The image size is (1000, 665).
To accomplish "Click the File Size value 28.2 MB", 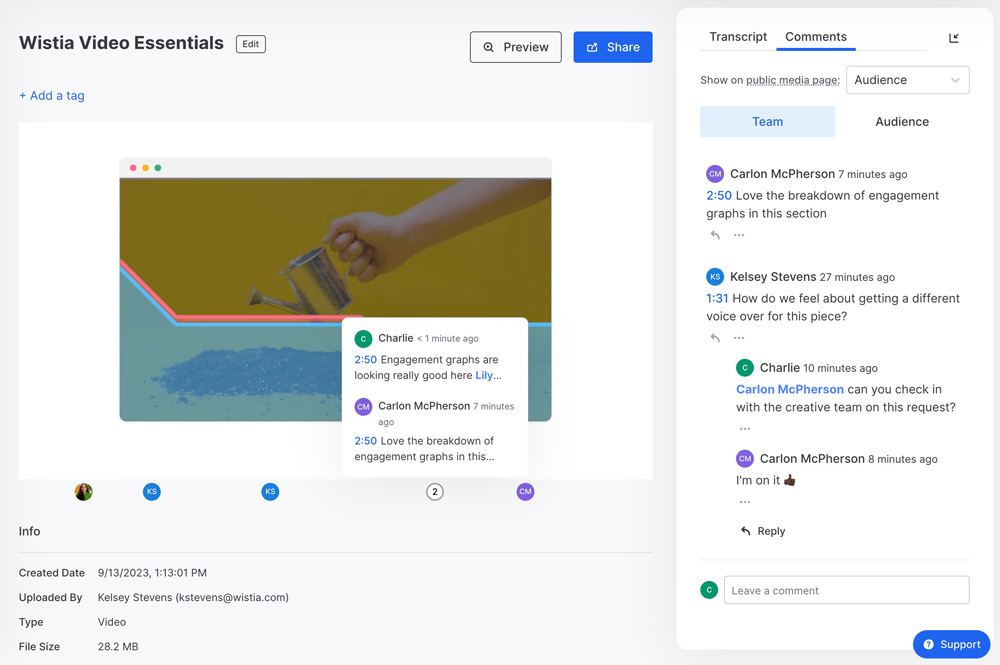I will [x=118, y=647].
